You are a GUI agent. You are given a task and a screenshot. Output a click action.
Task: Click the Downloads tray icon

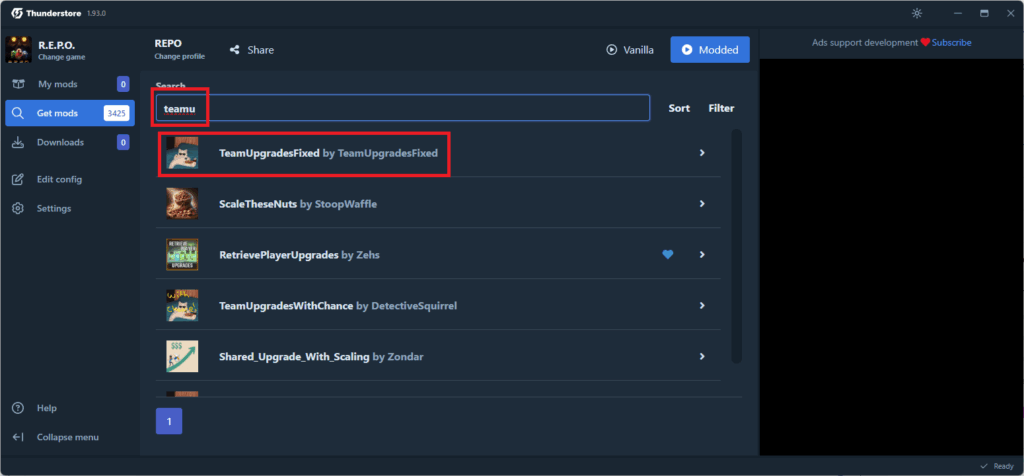(18, 142)
